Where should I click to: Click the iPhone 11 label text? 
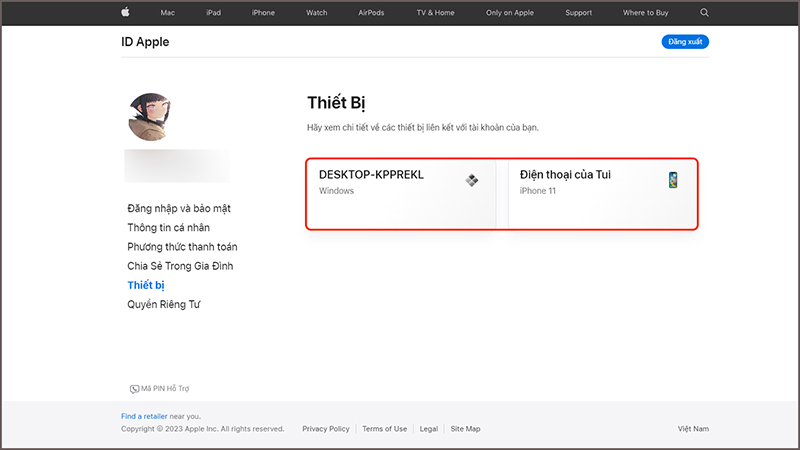coord(538,191)
